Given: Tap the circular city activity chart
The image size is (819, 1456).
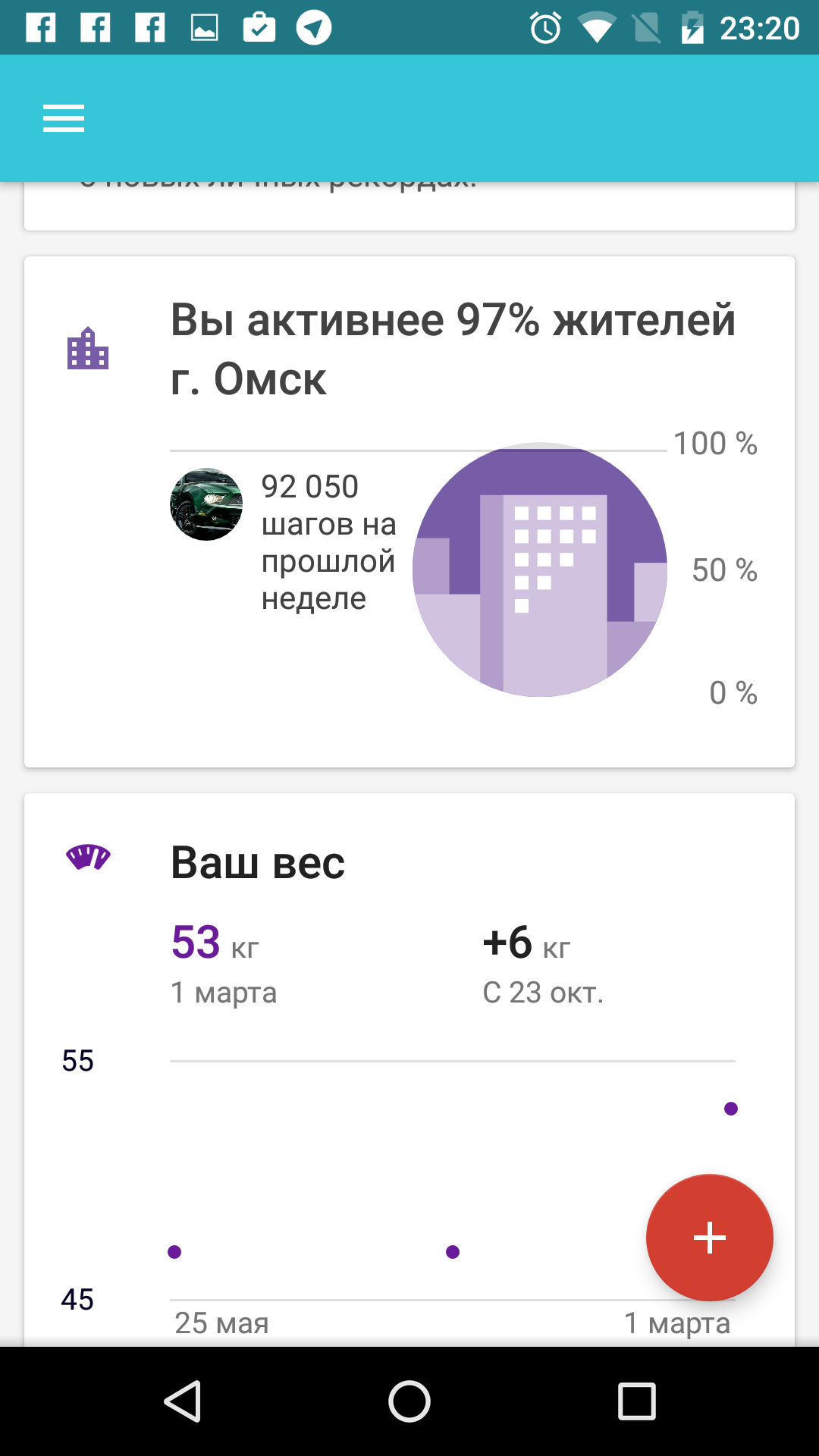Looking at the screenshot, I should [540, 570].
